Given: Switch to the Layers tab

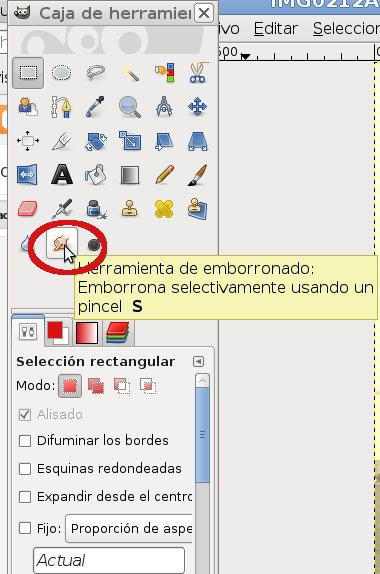Looking at the screenshot, I should tap(117, 333).
